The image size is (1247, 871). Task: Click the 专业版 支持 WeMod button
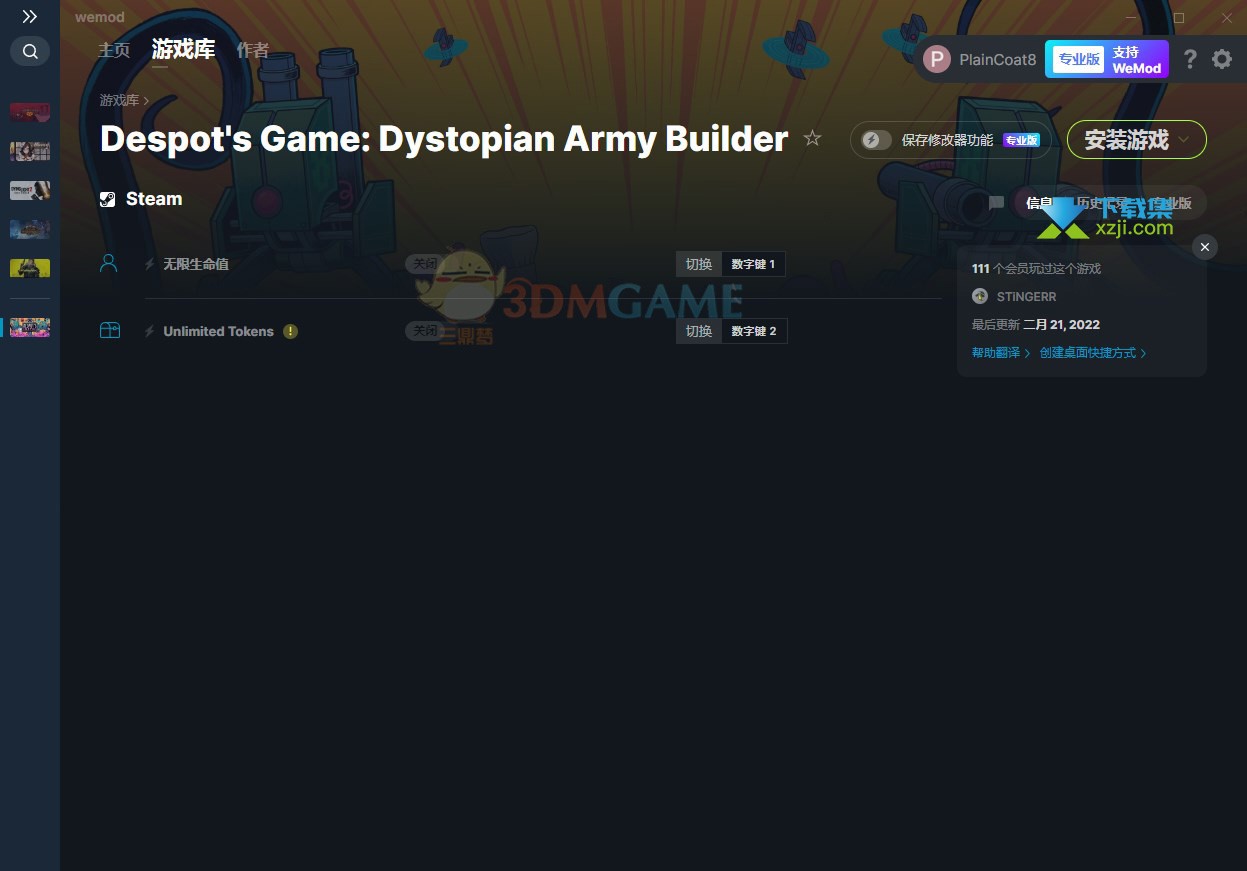1107,59
